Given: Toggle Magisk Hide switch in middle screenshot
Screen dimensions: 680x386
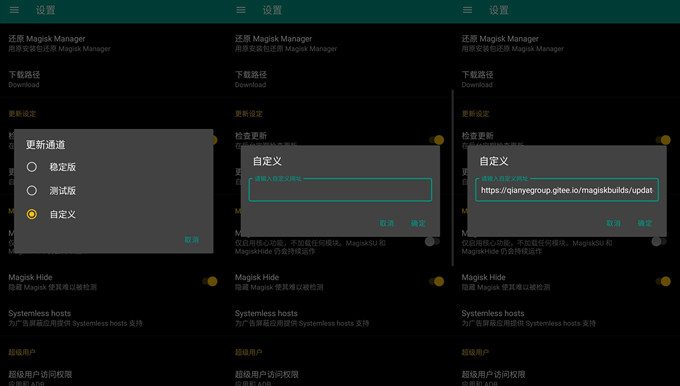Looking at the screenshot, I should [436, 281].
